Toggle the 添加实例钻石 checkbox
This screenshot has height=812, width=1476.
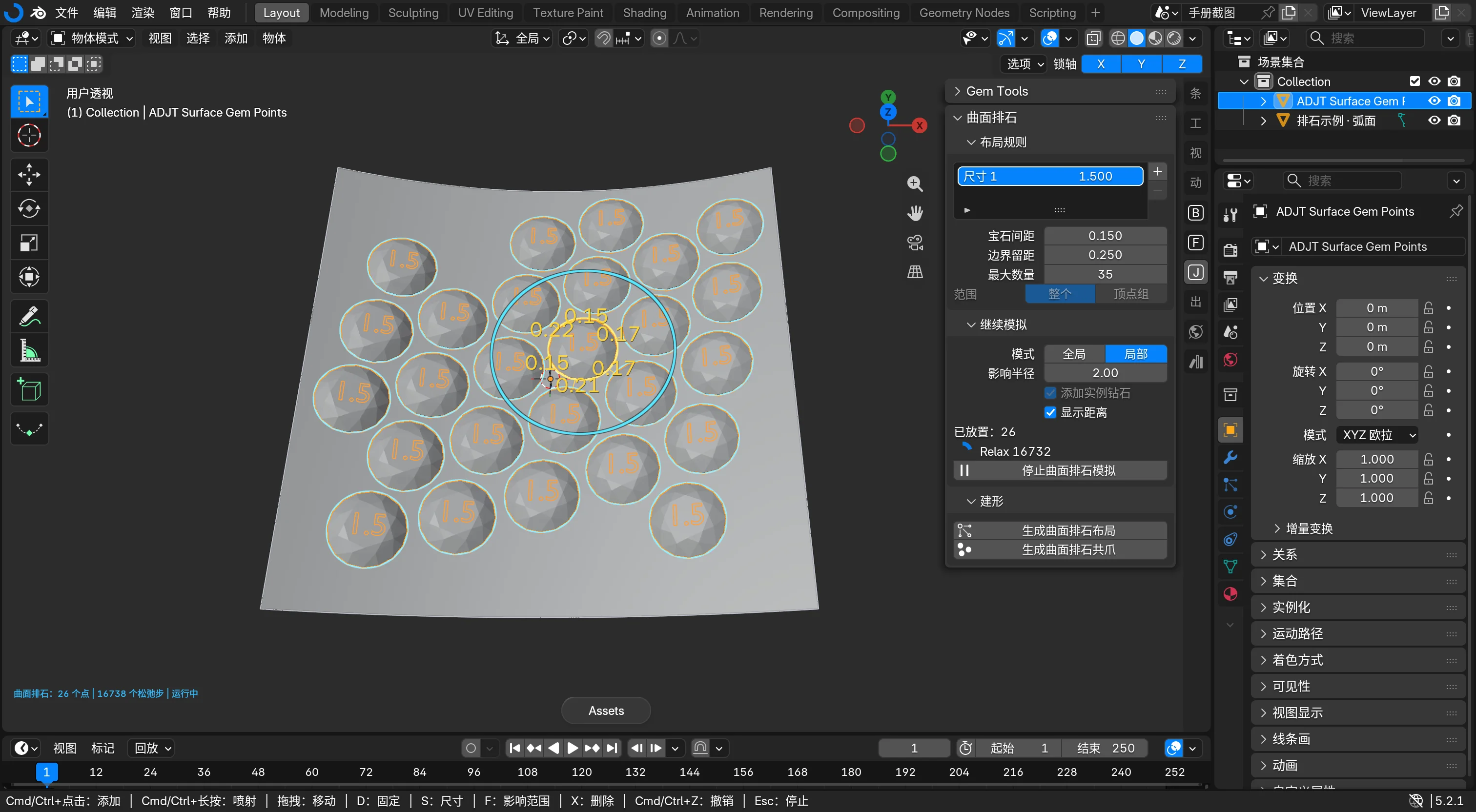[1050, 393]
